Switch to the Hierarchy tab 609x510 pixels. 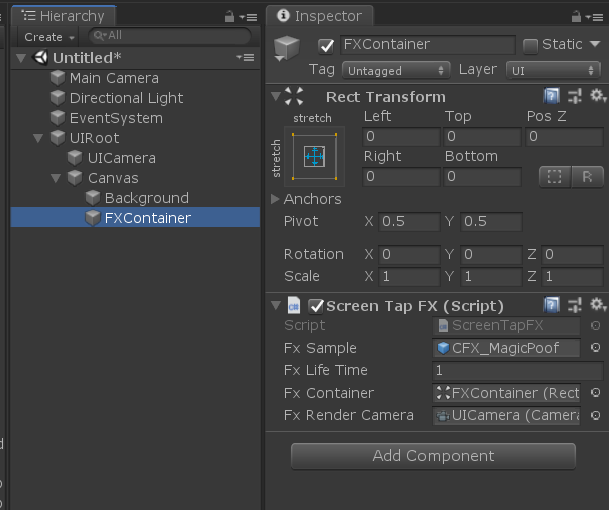pyautogui.click(x=64, y=16)
